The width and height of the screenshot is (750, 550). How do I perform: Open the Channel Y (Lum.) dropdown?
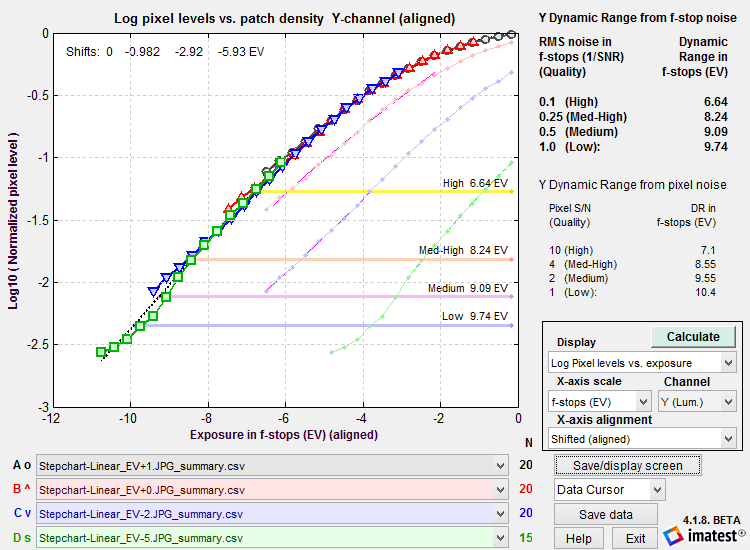pyautogui.click(x=697, y=402)
